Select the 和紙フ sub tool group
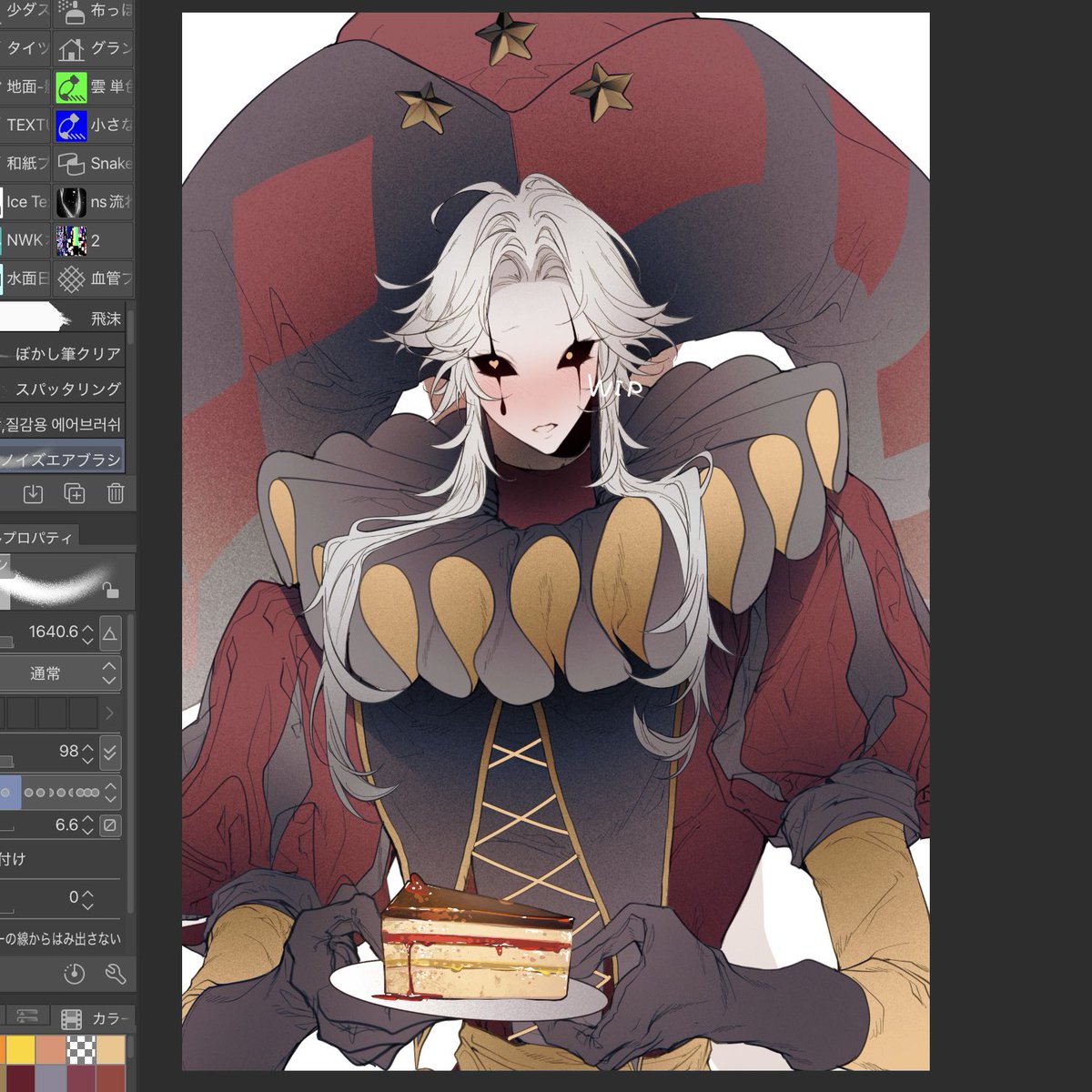Screen dimensions: 1092x1092 (x=25, y=163)
